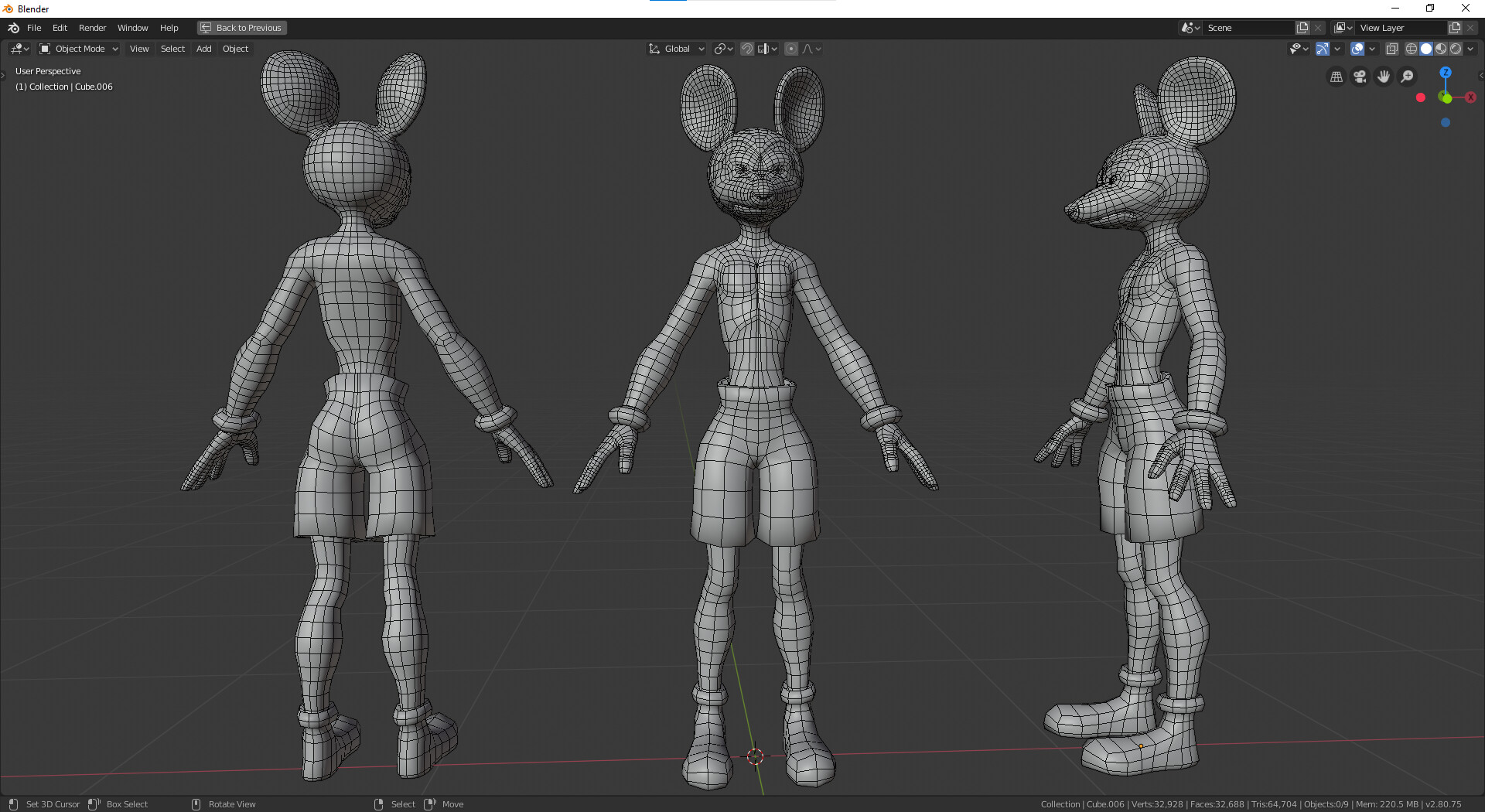The width and height of the screenshot is (1485, 812).
Task: Create a new Scene with the plus button
Action: coord(1302,27)
